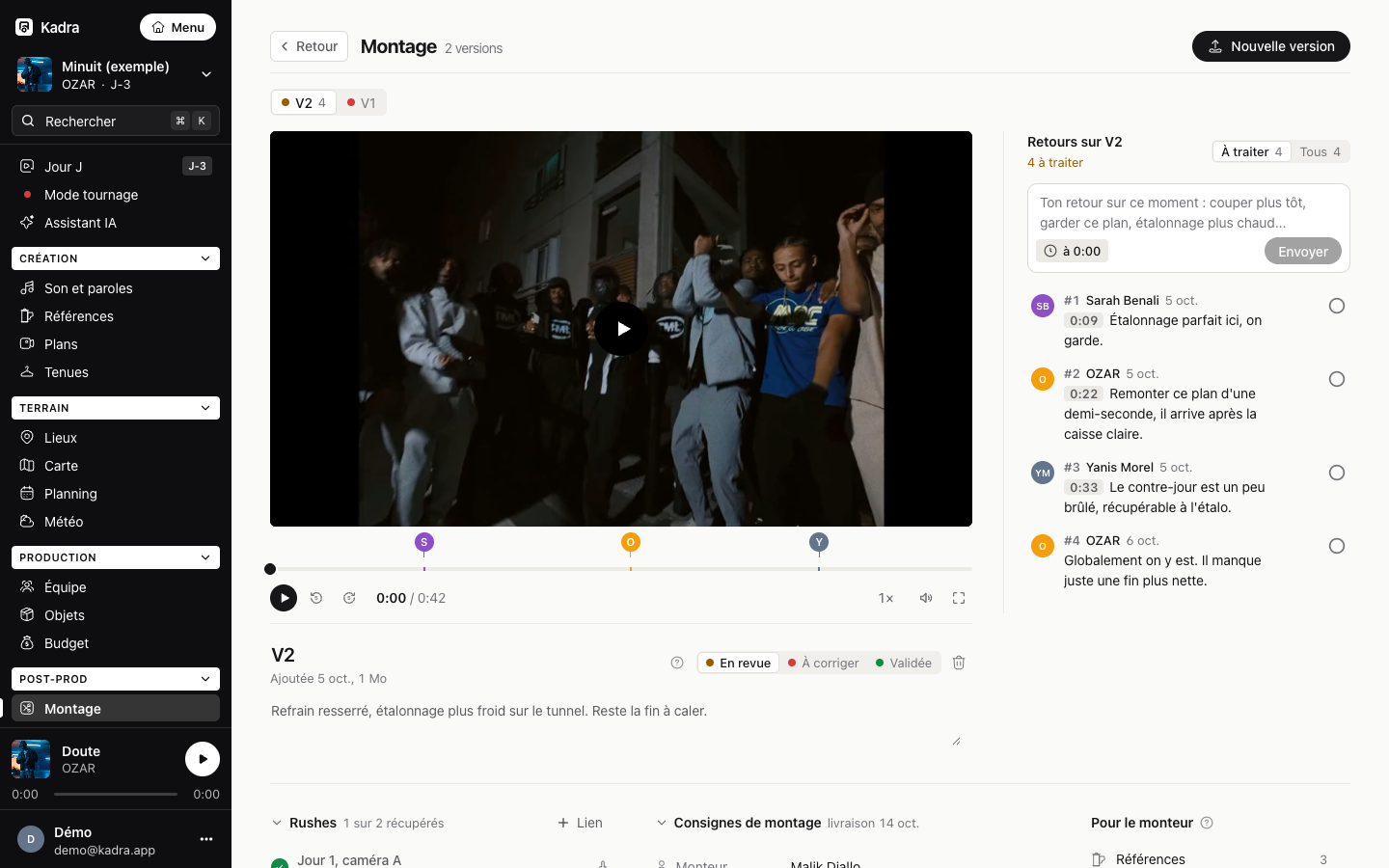This screenshot has width=1389, height=868.
Task: Collapse the CRÉATION section
Action: (x=116, y=258)
